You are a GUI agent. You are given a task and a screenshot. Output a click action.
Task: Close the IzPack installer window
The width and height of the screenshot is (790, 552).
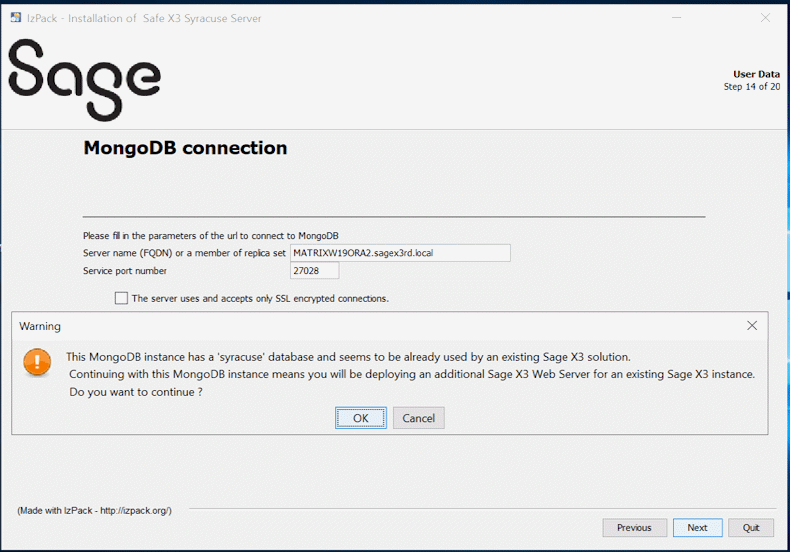click(x=765, y=18)
